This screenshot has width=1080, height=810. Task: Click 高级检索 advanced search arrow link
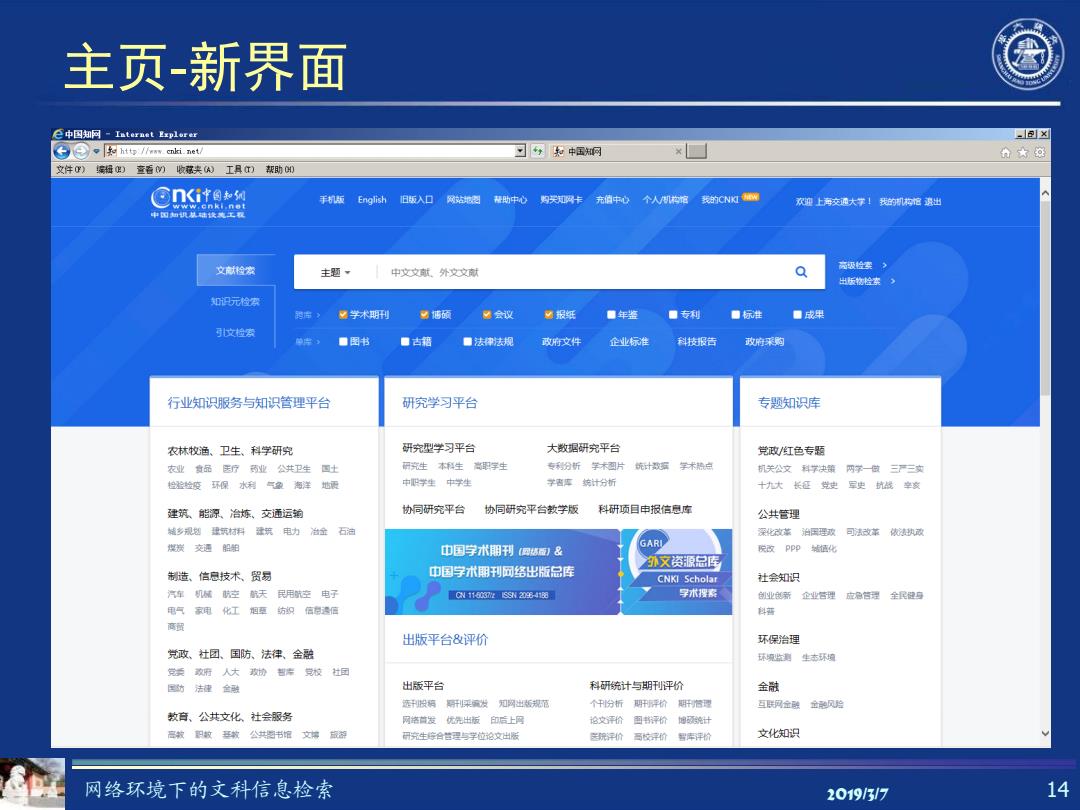pyautogui.click(x=862, y=265)
